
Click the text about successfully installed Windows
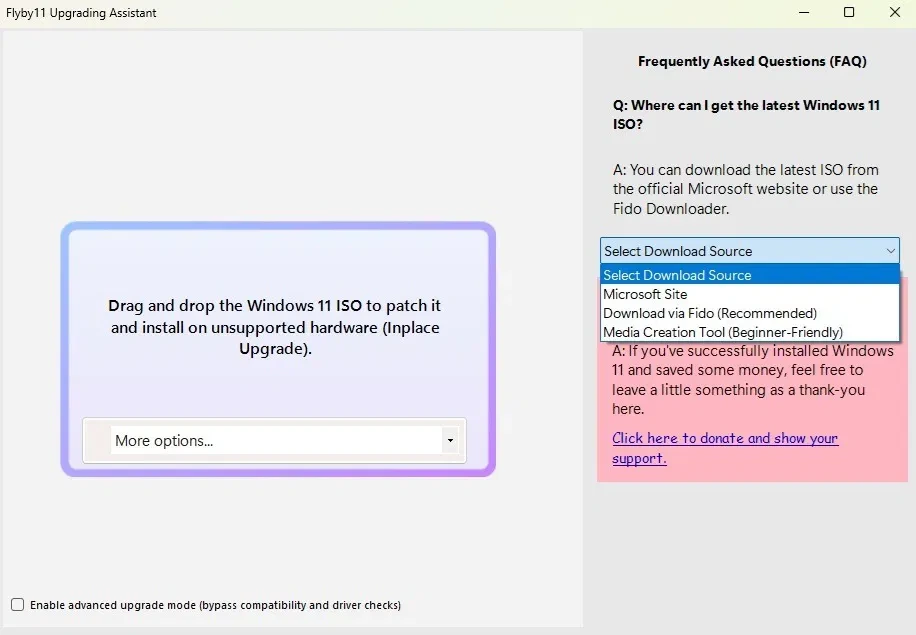tap(752, 380)
